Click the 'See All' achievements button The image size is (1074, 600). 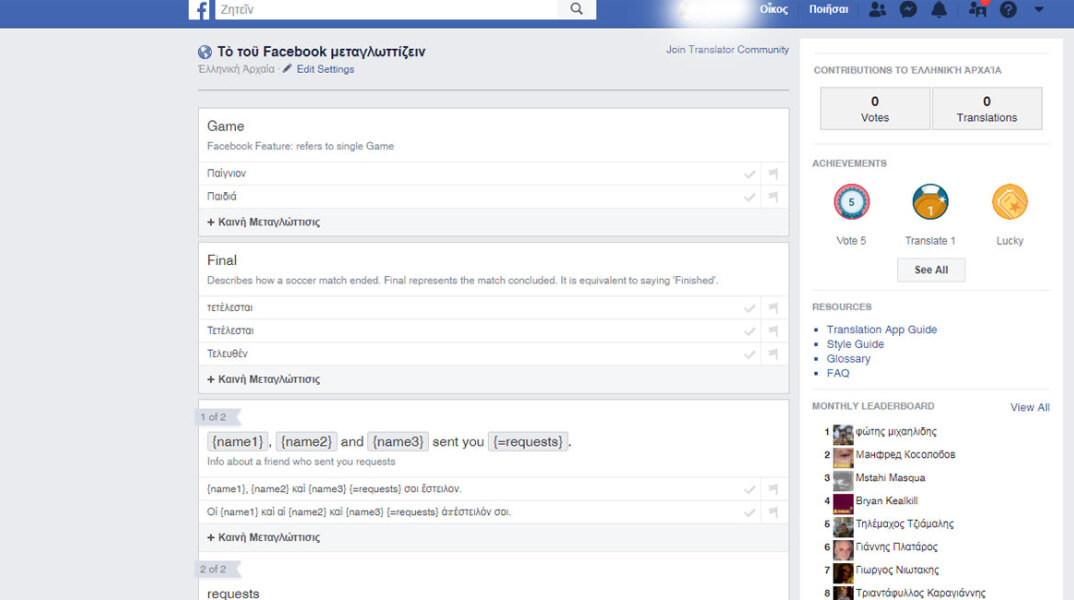tap(930, 270)
